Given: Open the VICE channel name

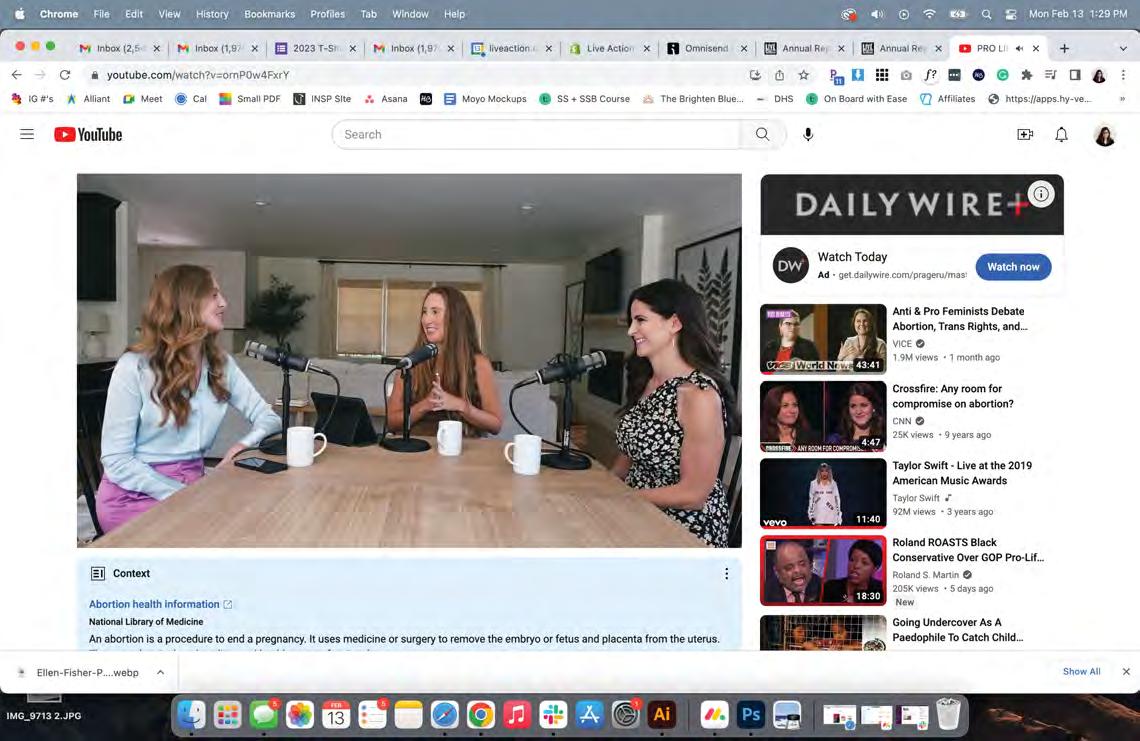Looking at the screenshot, I should point(902,344).
